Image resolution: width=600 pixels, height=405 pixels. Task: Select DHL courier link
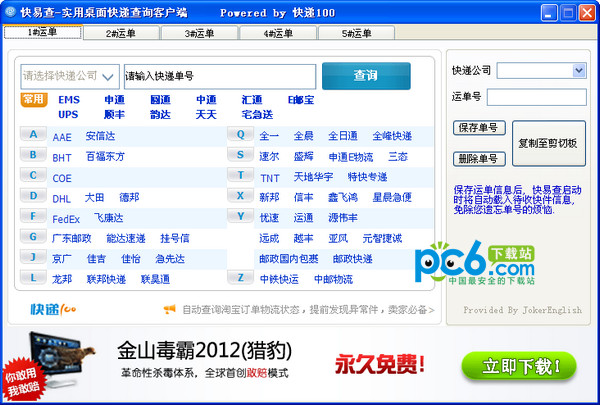[62, 199]
